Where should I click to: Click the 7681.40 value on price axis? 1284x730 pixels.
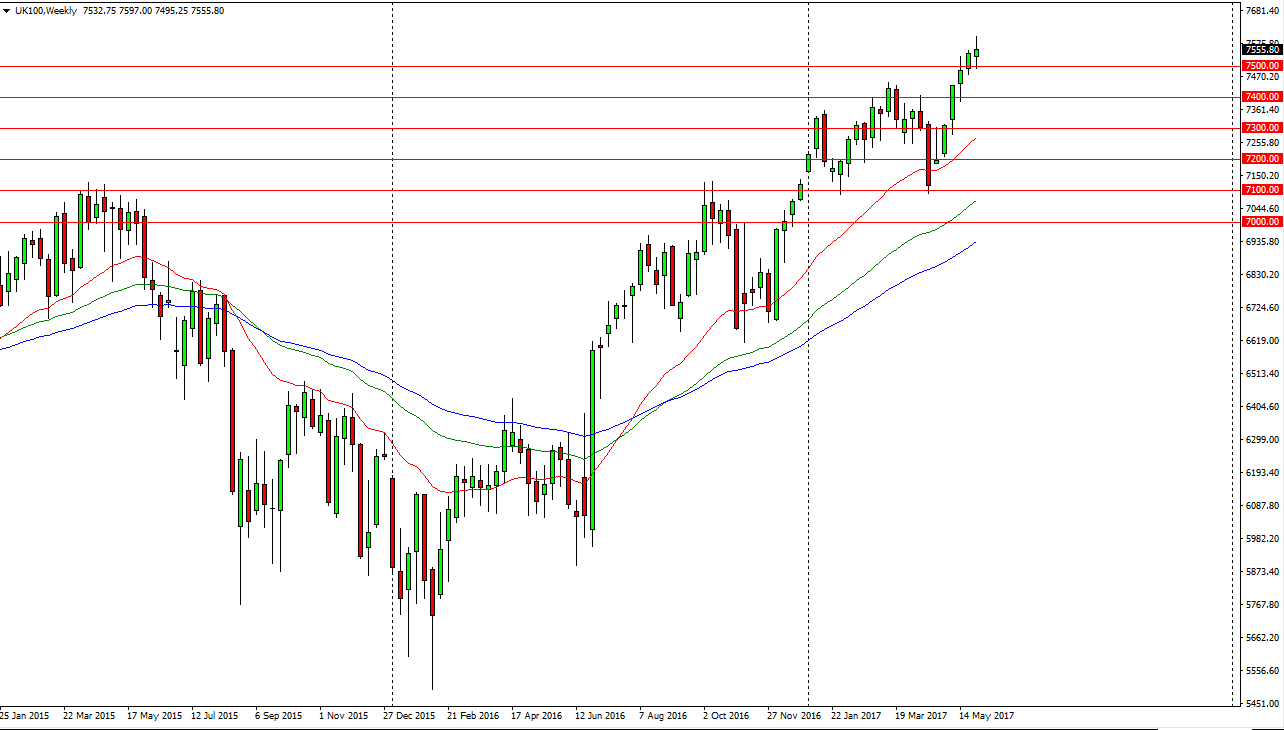click(x=1261, y=11)
